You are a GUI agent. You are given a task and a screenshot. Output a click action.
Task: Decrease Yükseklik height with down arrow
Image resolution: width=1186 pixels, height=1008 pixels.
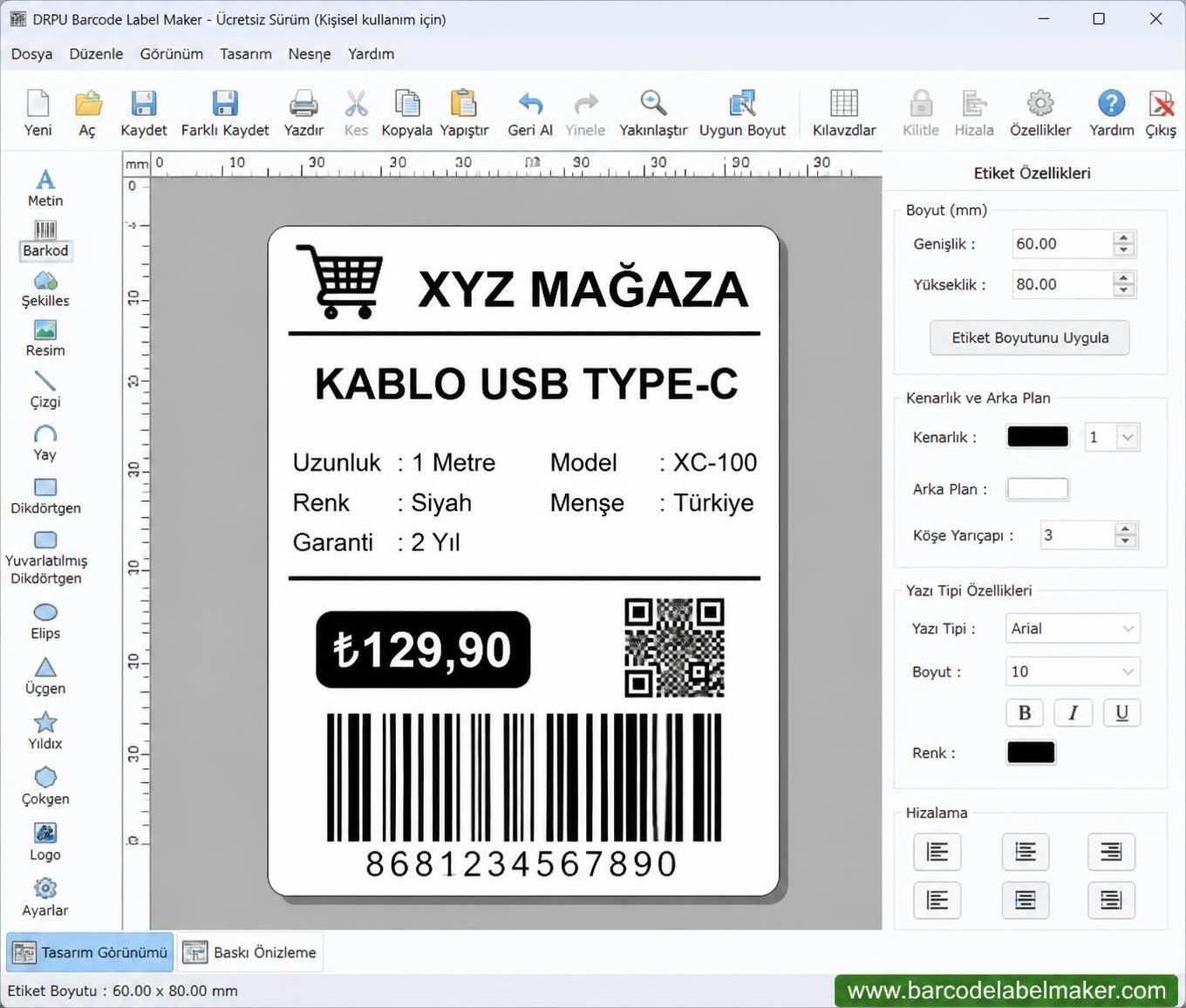(x=1124, y=290)
